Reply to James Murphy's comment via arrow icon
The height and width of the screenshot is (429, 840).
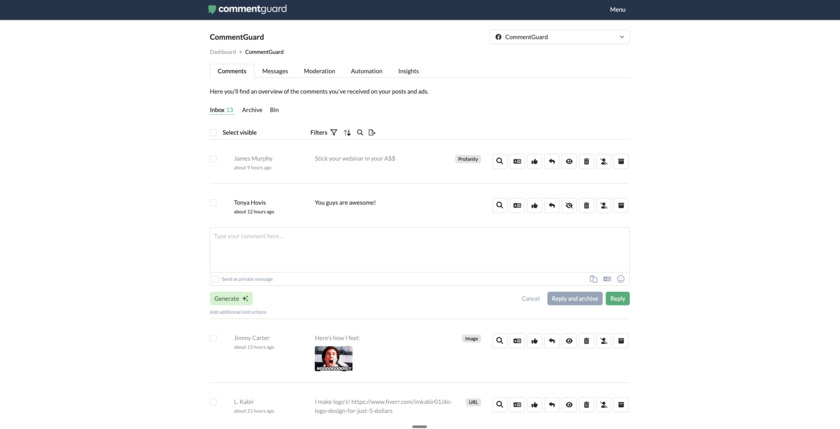click(552, 161)
